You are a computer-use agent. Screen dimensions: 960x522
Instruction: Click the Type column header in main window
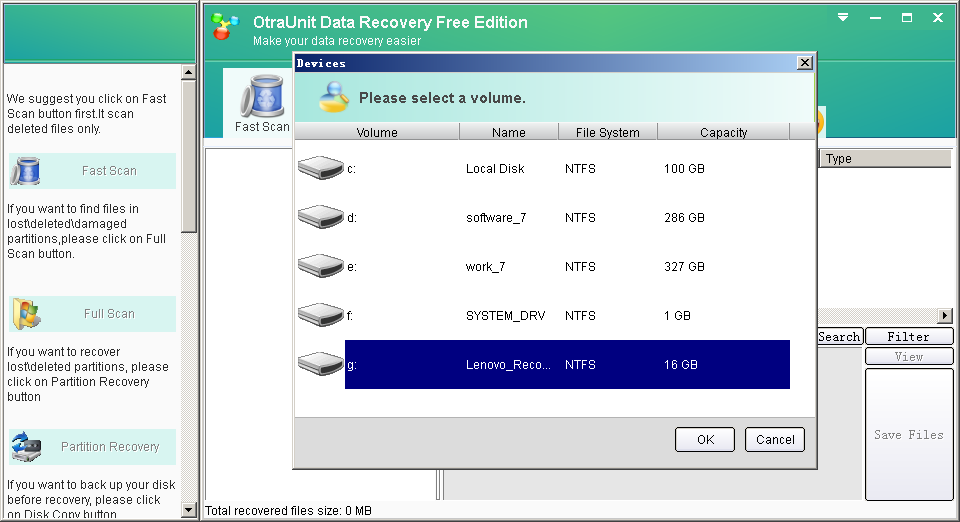point(885,158)
